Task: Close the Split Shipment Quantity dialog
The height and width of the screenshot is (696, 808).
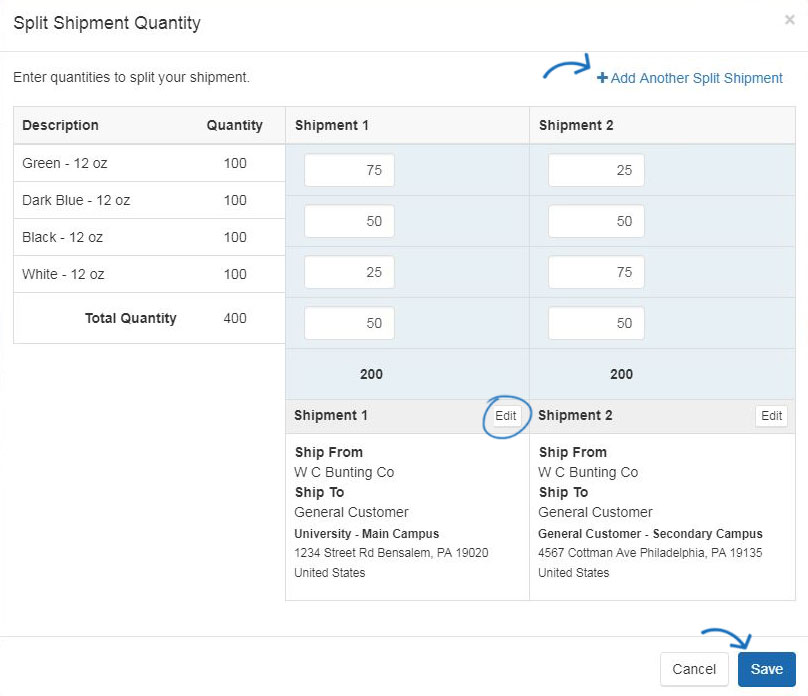Action: [789, 20]
